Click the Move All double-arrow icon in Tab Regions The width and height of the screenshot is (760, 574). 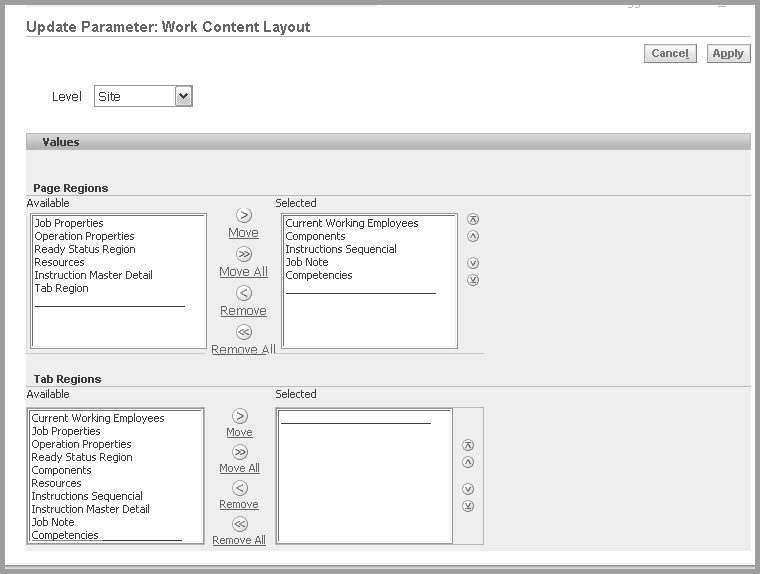pyautogui.click(x=240, y=452)
